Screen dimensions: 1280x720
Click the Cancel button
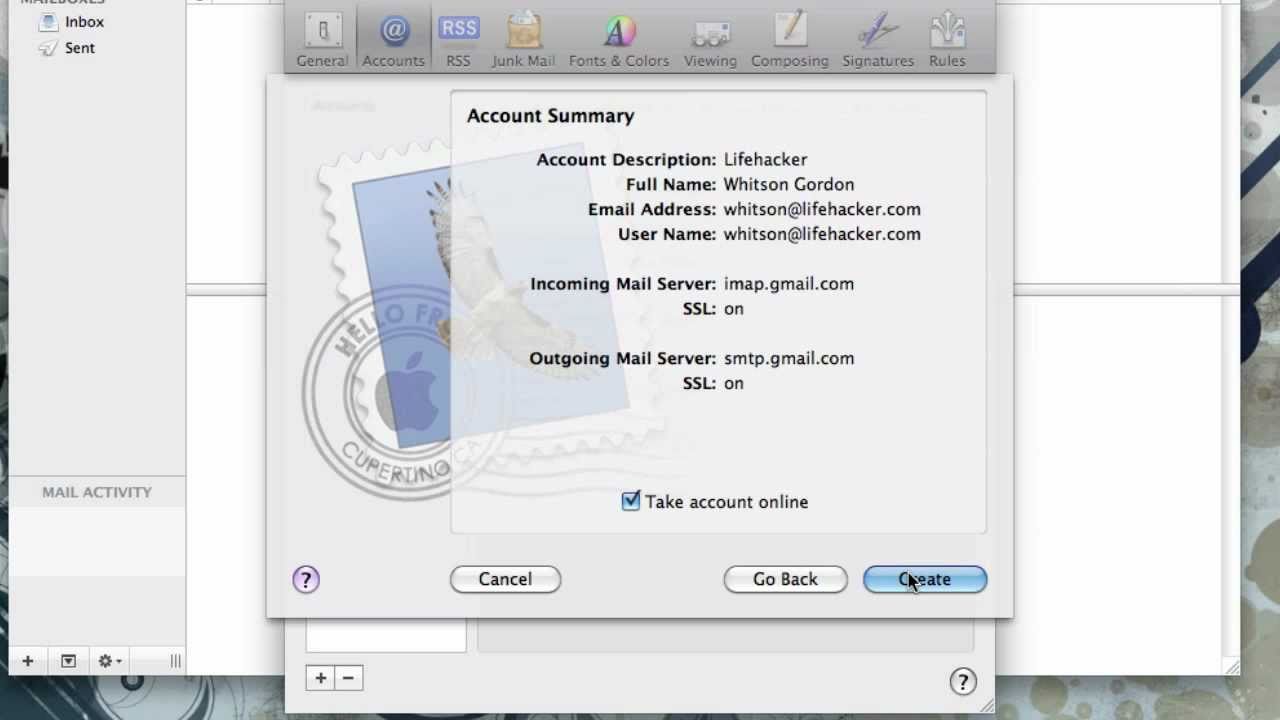505,579
